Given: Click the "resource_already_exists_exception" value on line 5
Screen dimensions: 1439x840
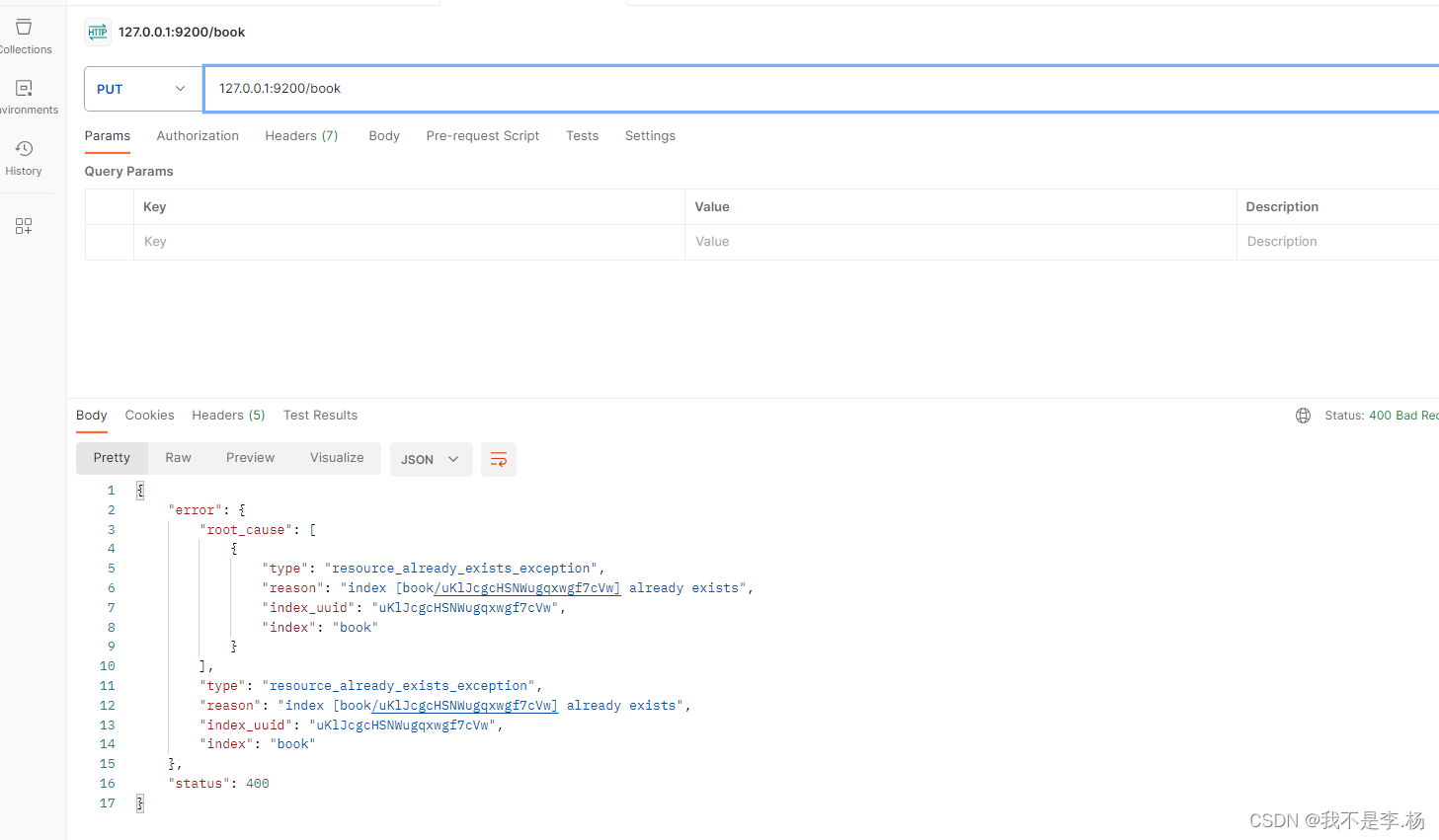Looking at the screenshot, I should tap(460, 569).
